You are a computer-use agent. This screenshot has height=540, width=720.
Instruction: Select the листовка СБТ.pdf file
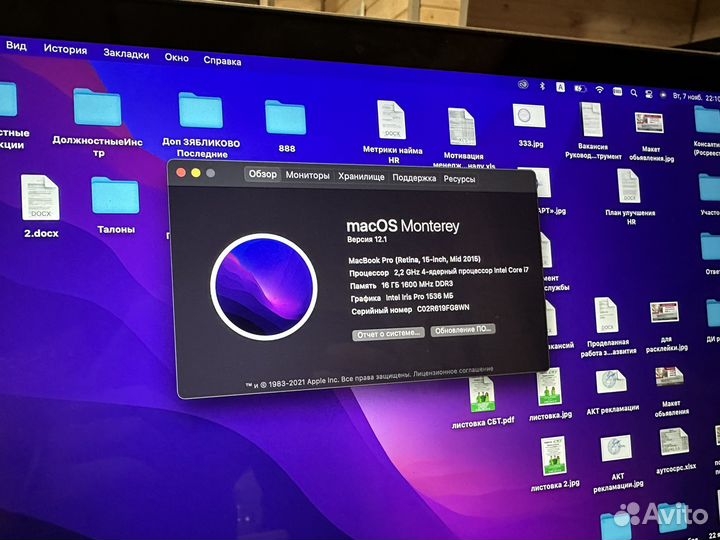(482, 394)
